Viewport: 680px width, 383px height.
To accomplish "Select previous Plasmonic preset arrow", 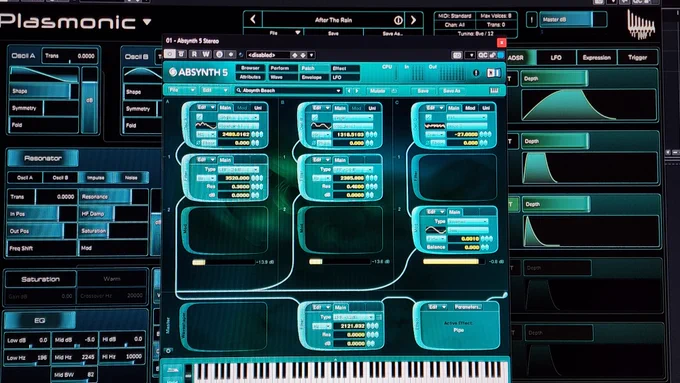I will click(253, 20).
